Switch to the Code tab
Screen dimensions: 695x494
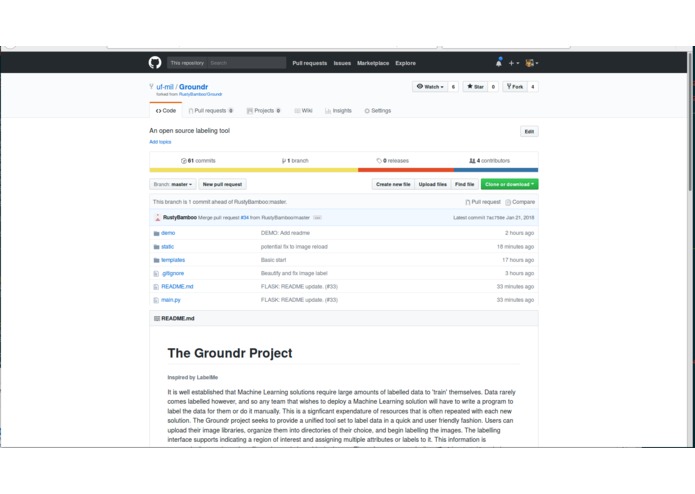(x=166, y=111)
